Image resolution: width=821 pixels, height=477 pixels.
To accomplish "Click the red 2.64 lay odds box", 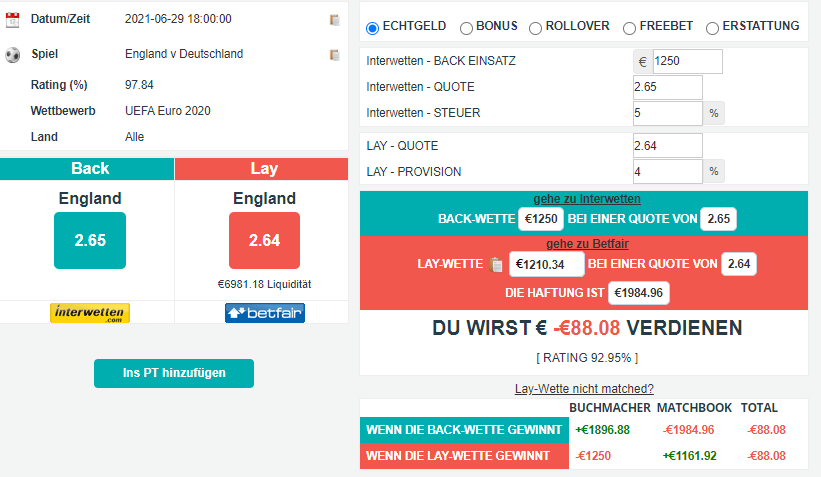I will 264,240.
